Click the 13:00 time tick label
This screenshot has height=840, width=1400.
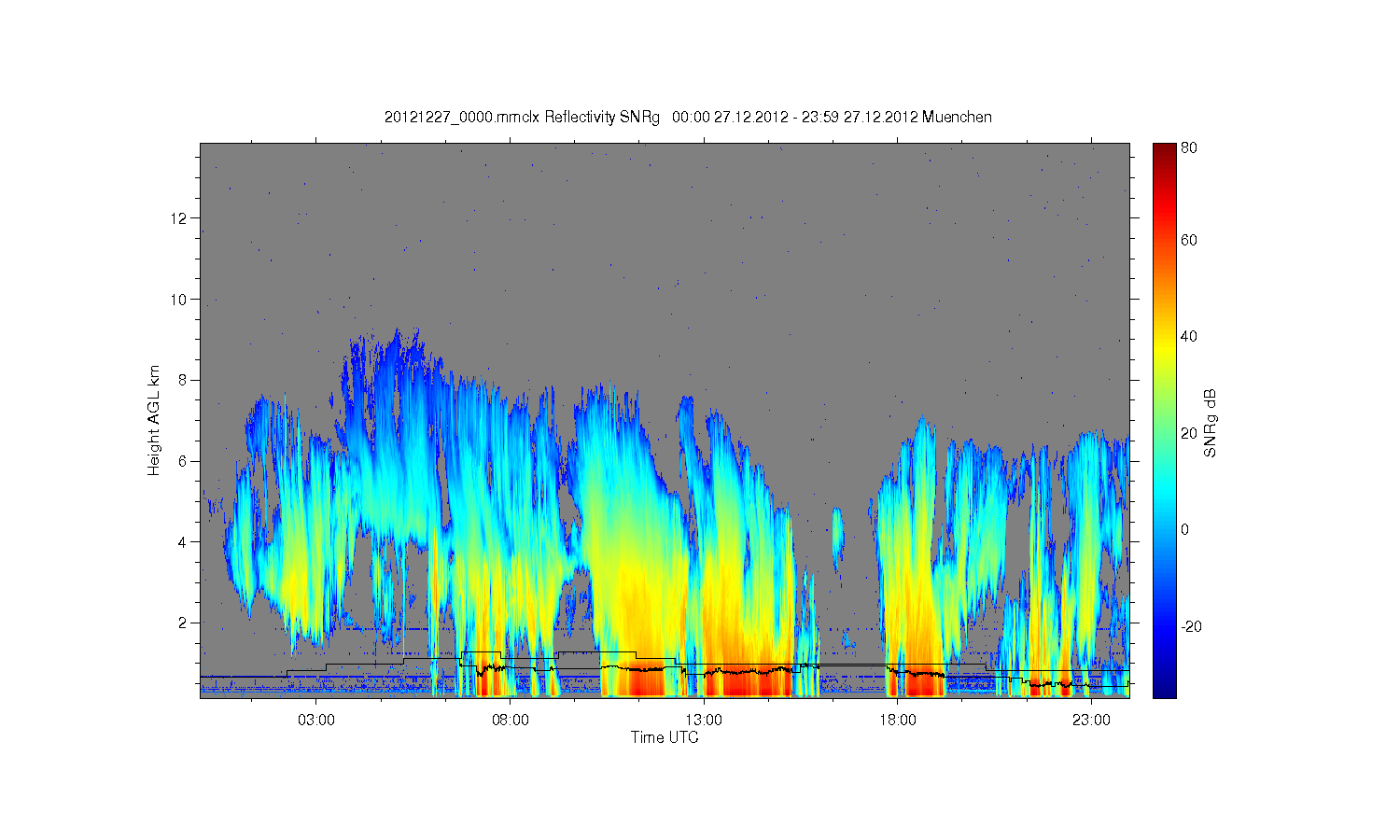(704, 720)
